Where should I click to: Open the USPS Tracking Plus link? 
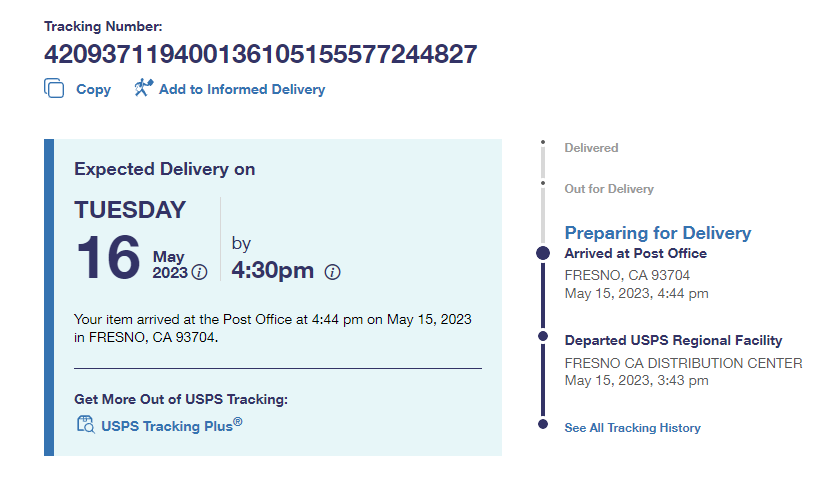click(x=171, y=425)
